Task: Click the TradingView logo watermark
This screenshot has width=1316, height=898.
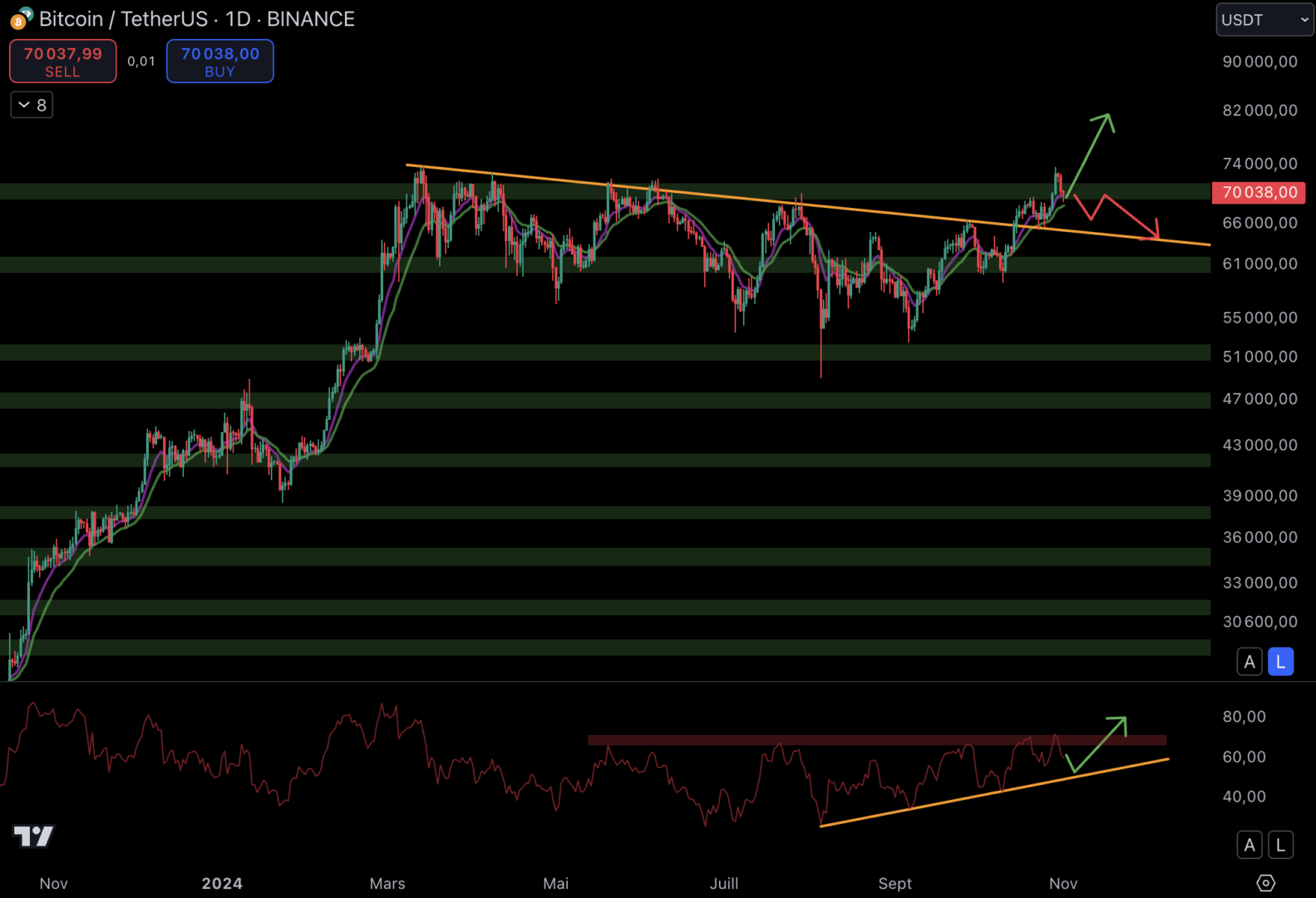Action: click(34, 836)
